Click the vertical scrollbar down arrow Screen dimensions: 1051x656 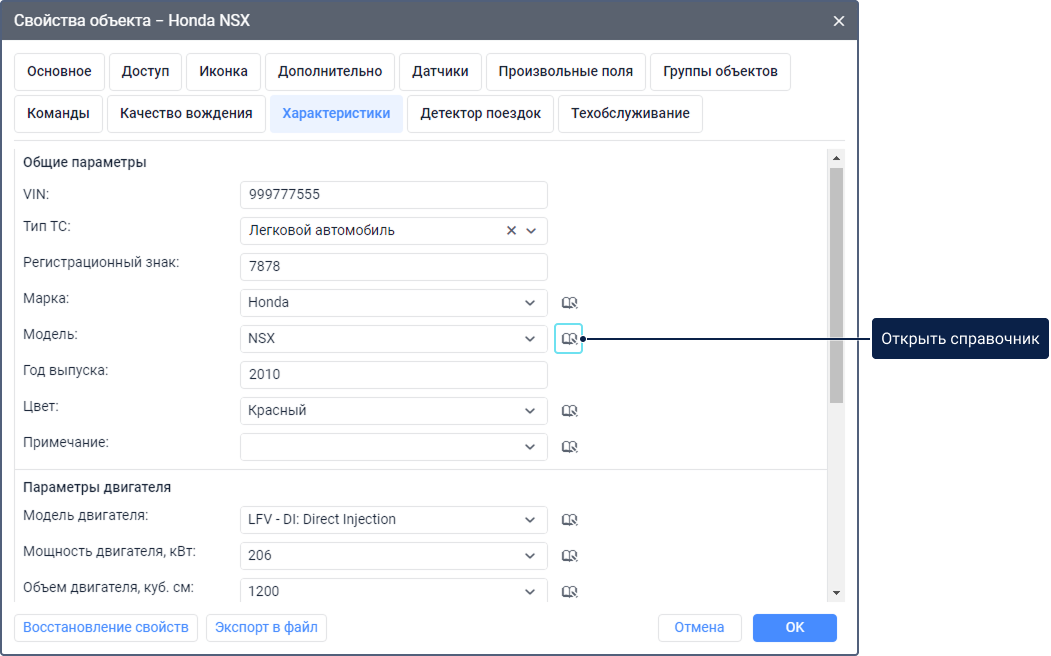pos(836,593)
